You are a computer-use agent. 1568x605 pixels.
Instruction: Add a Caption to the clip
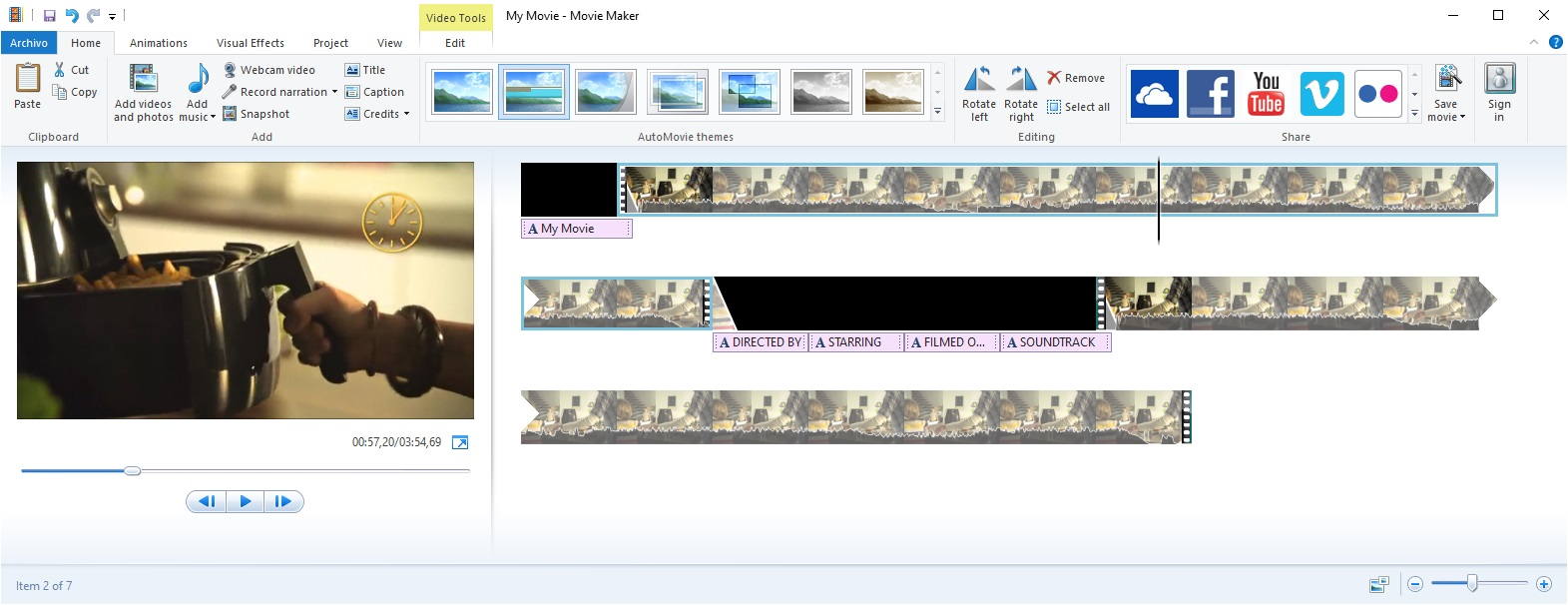tap(374, 92)
